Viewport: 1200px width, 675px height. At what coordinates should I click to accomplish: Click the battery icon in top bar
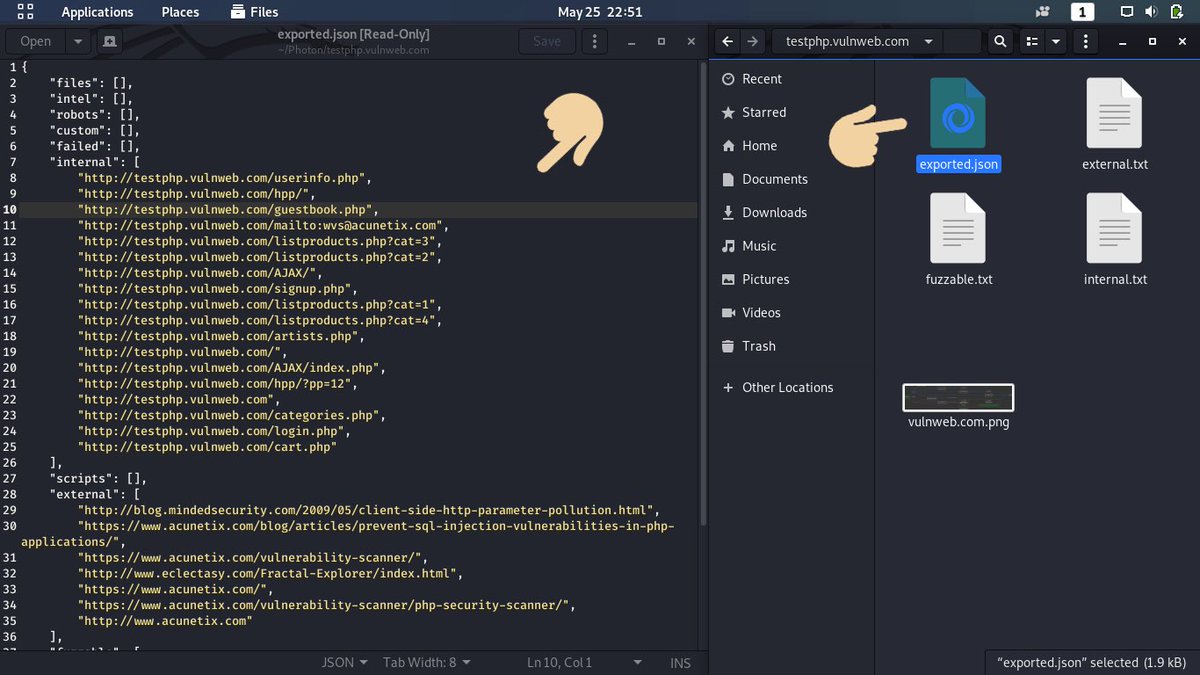[1175, 12]
